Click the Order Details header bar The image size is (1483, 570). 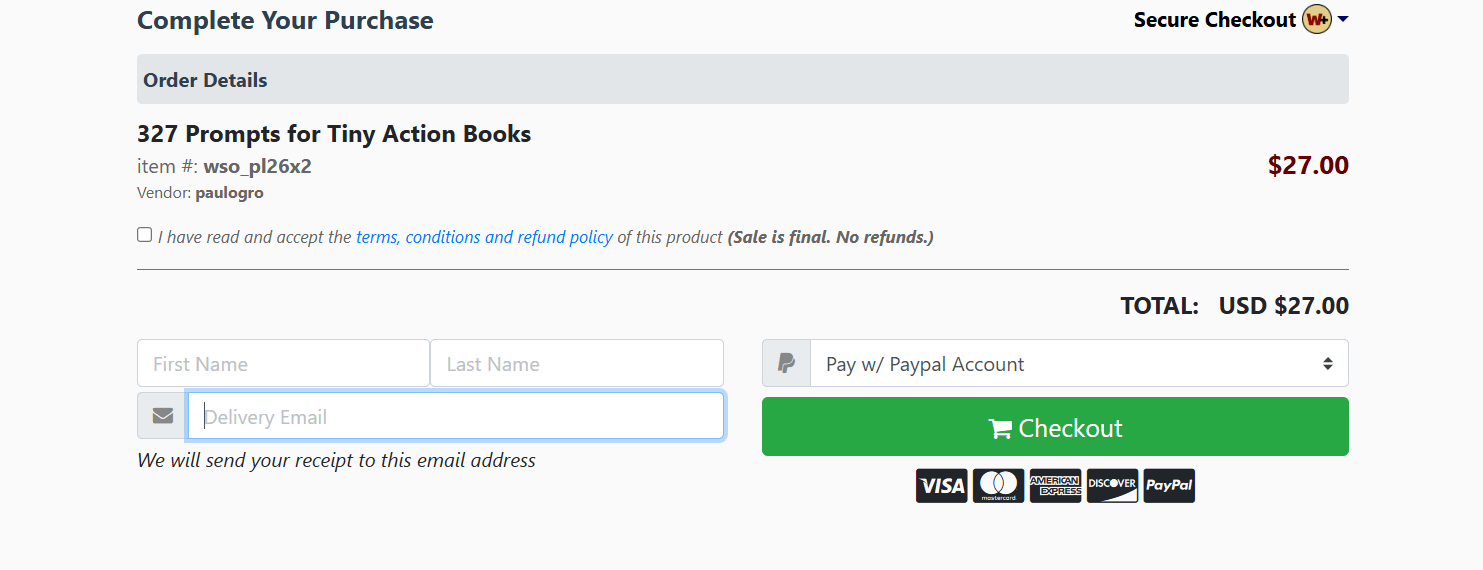point(742,80)
